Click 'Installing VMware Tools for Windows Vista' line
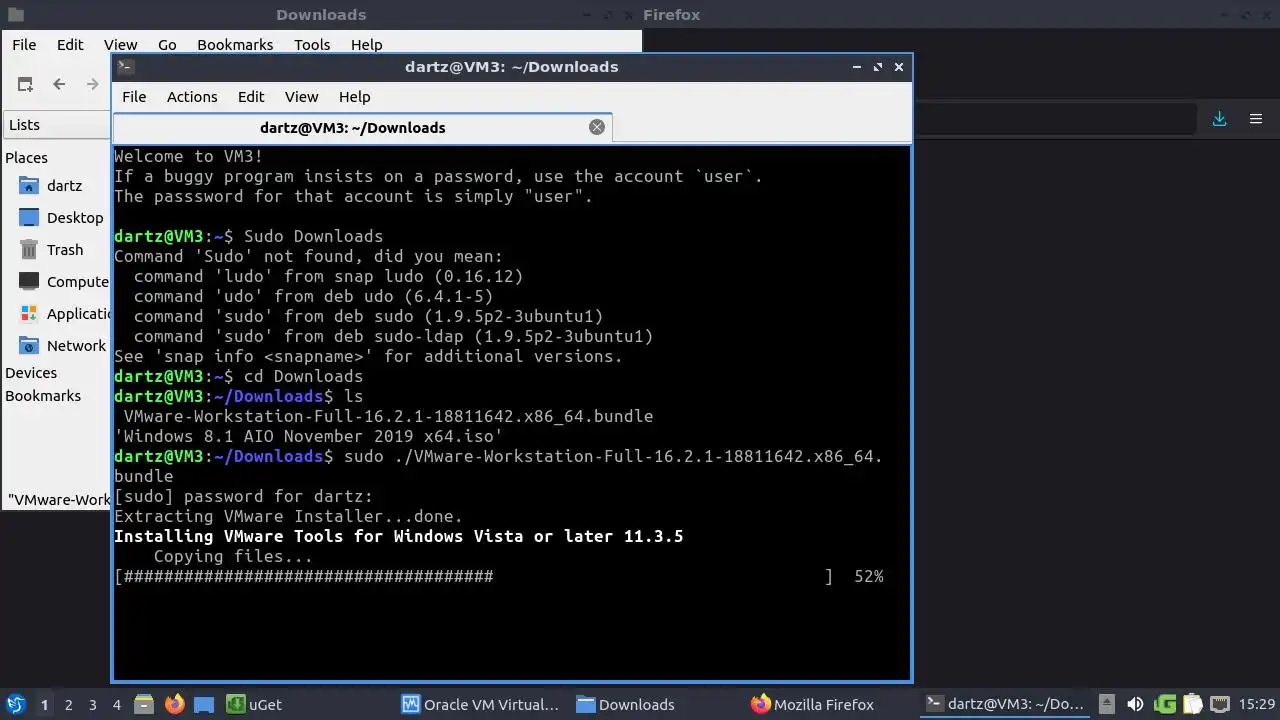 (x=399, y=537)
